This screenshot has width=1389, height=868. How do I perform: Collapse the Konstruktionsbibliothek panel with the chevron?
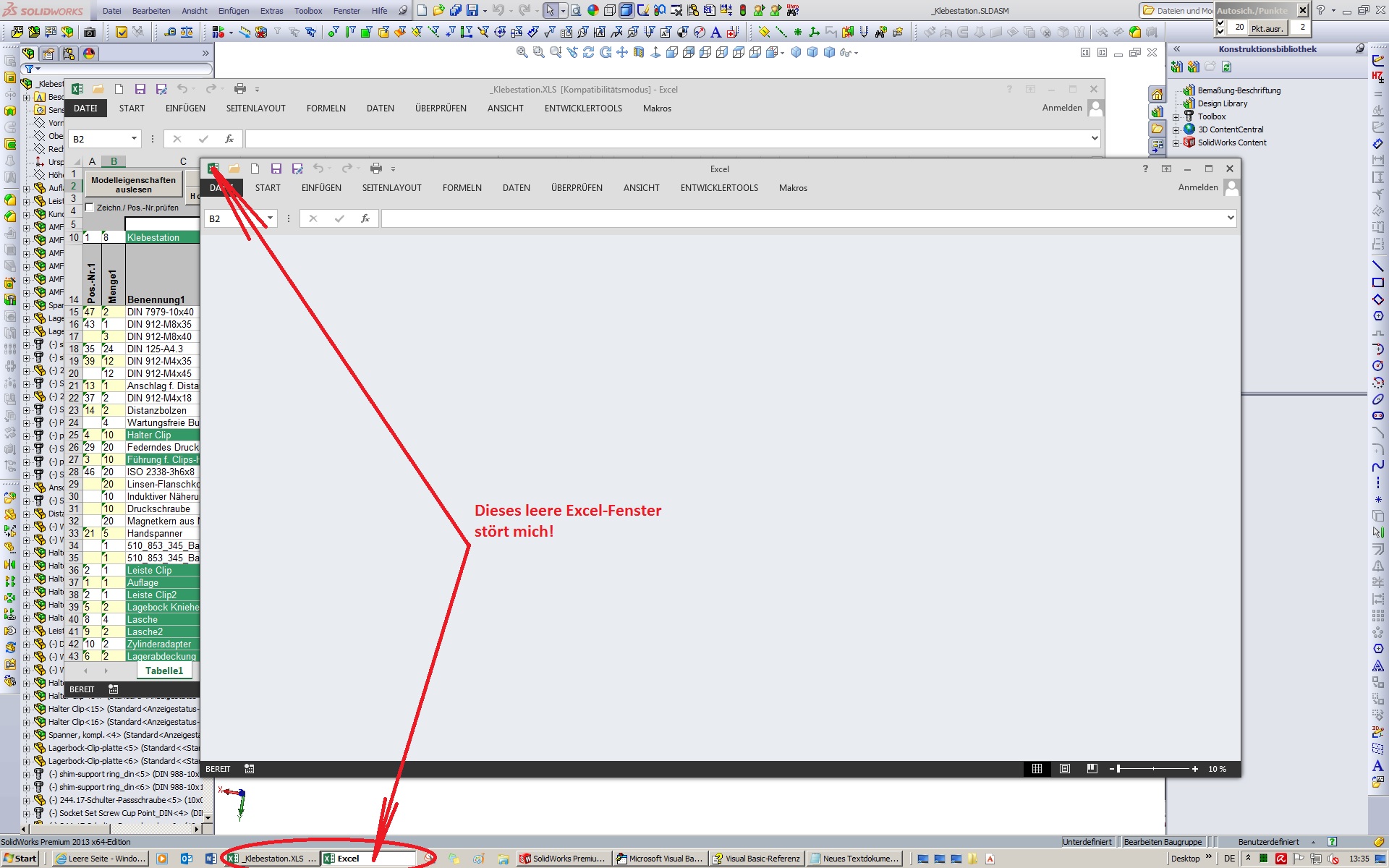(x=1177, y=48)
